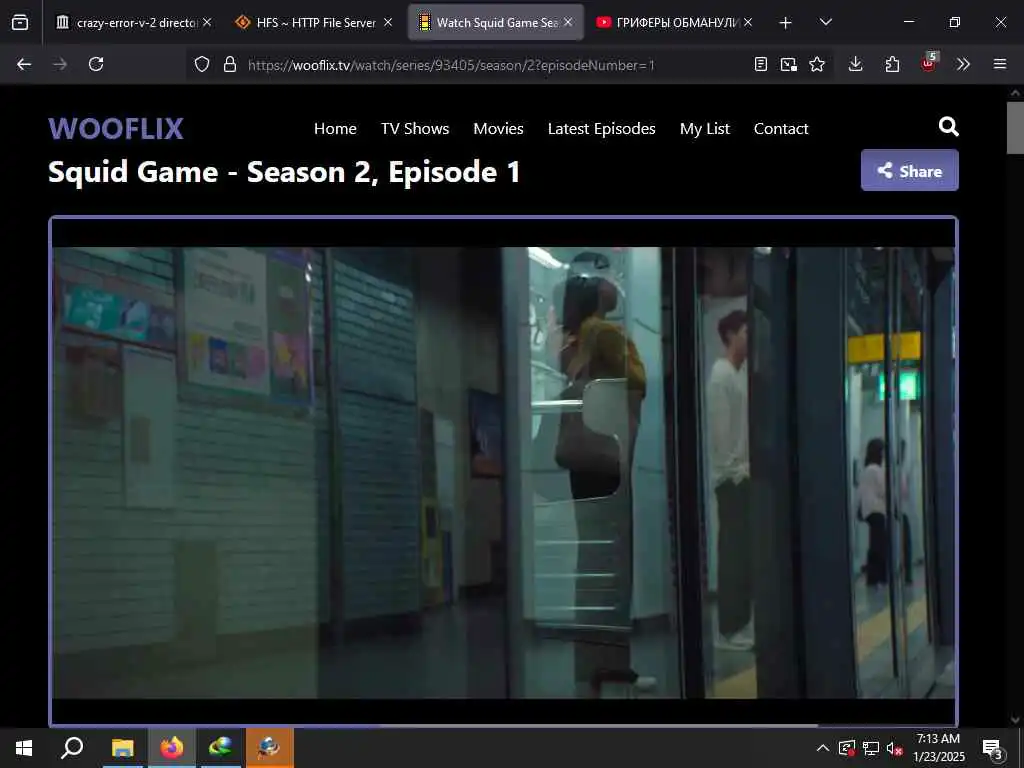Image resolution: width=1024 pixels, height=768 pixels.
Task: Close the YouTube ГРИФЕРЫ tab
Action: pyautogui.click(x=748, y=22)
